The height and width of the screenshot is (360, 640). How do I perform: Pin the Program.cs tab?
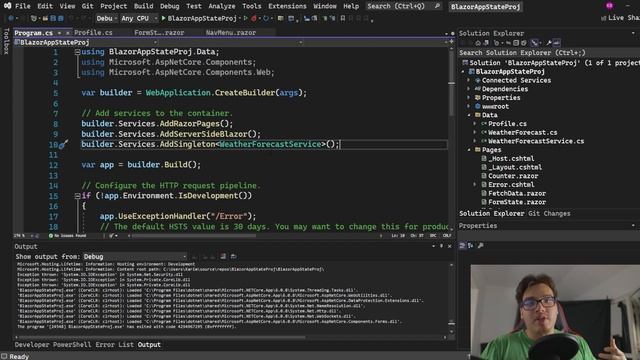59,33
